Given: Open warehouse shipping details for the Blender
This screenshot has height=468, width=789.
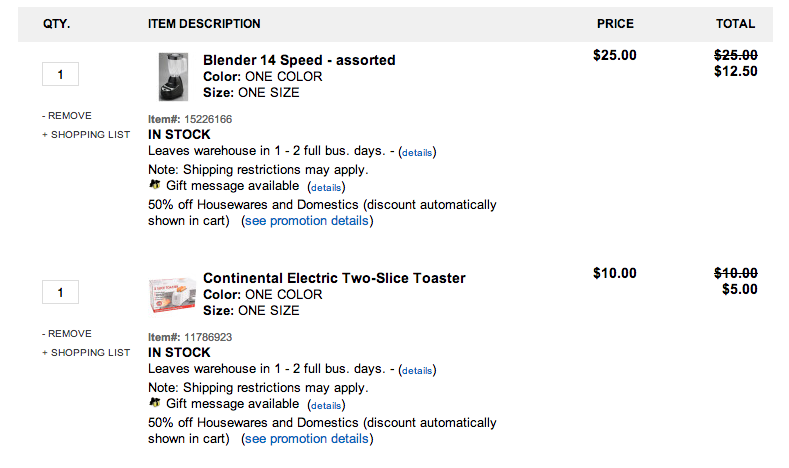Looking at the screenshot, I should [x=417, y=152].
